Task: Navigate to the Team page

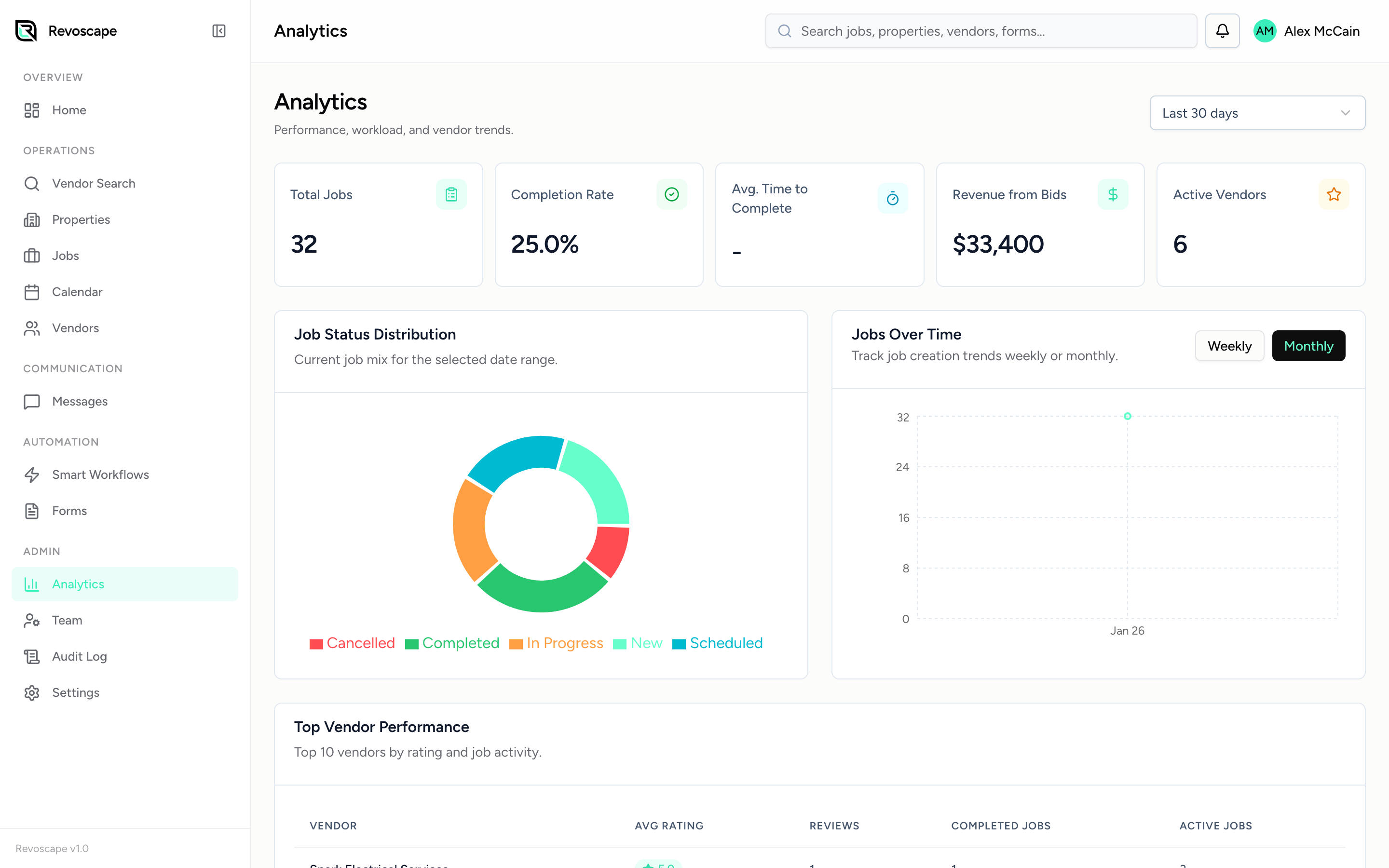Action: (67, 620)
